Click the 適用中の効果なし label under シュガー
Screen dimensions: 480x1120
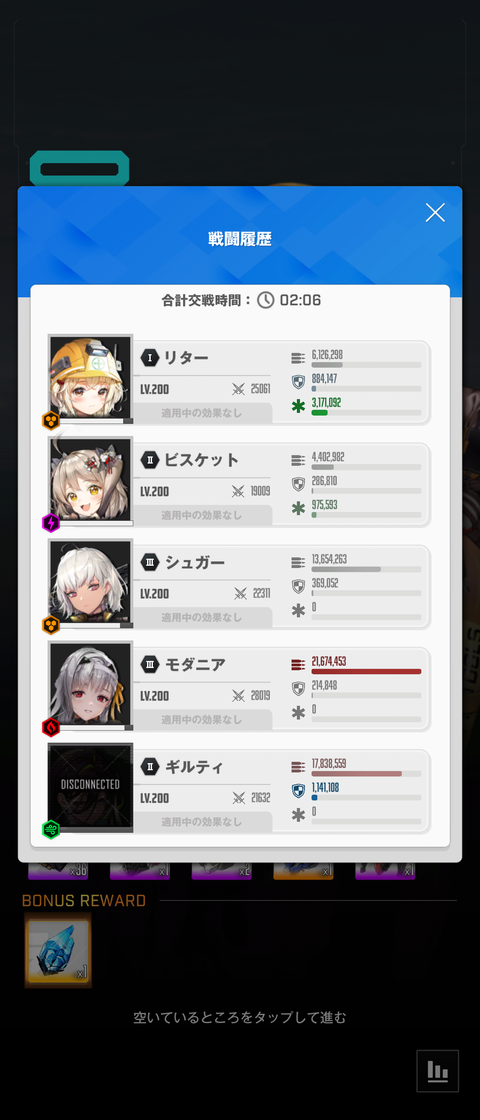202,616
